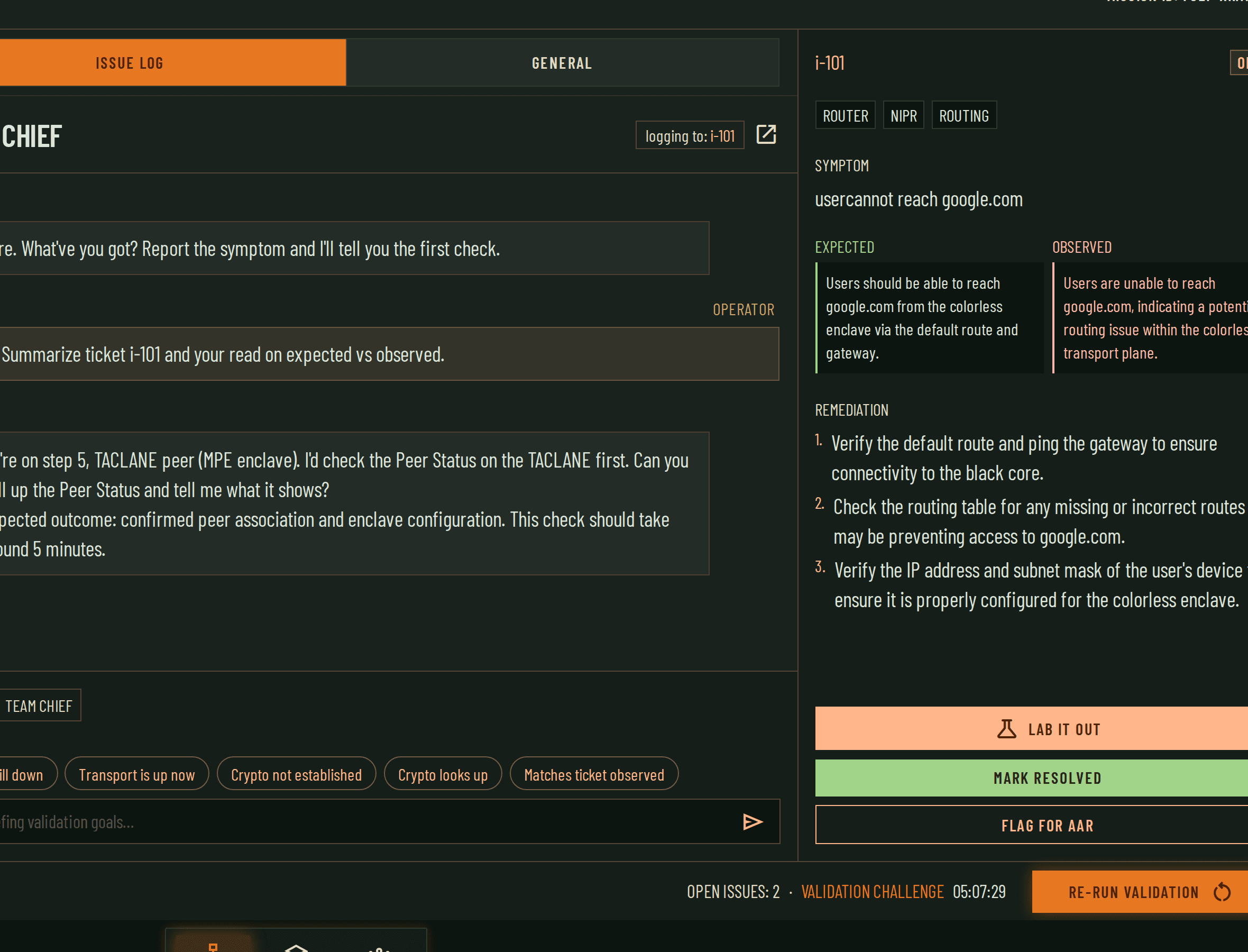1248x952 pixels.
Task: Choose 'Matches ticket observed' quick reply
Action: tap(594, 774)
